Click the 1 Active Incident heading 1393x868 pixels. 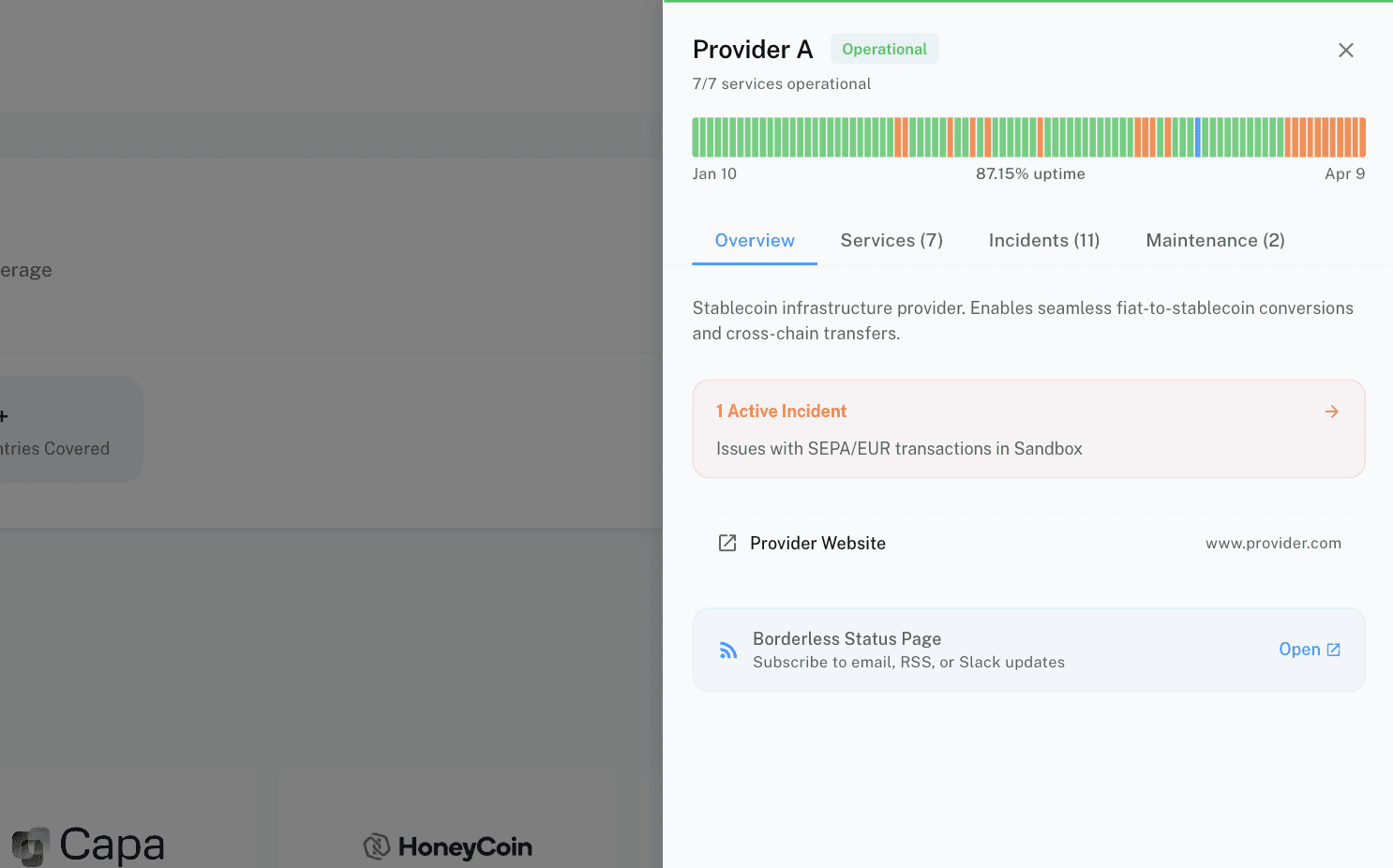coord(781,412)
